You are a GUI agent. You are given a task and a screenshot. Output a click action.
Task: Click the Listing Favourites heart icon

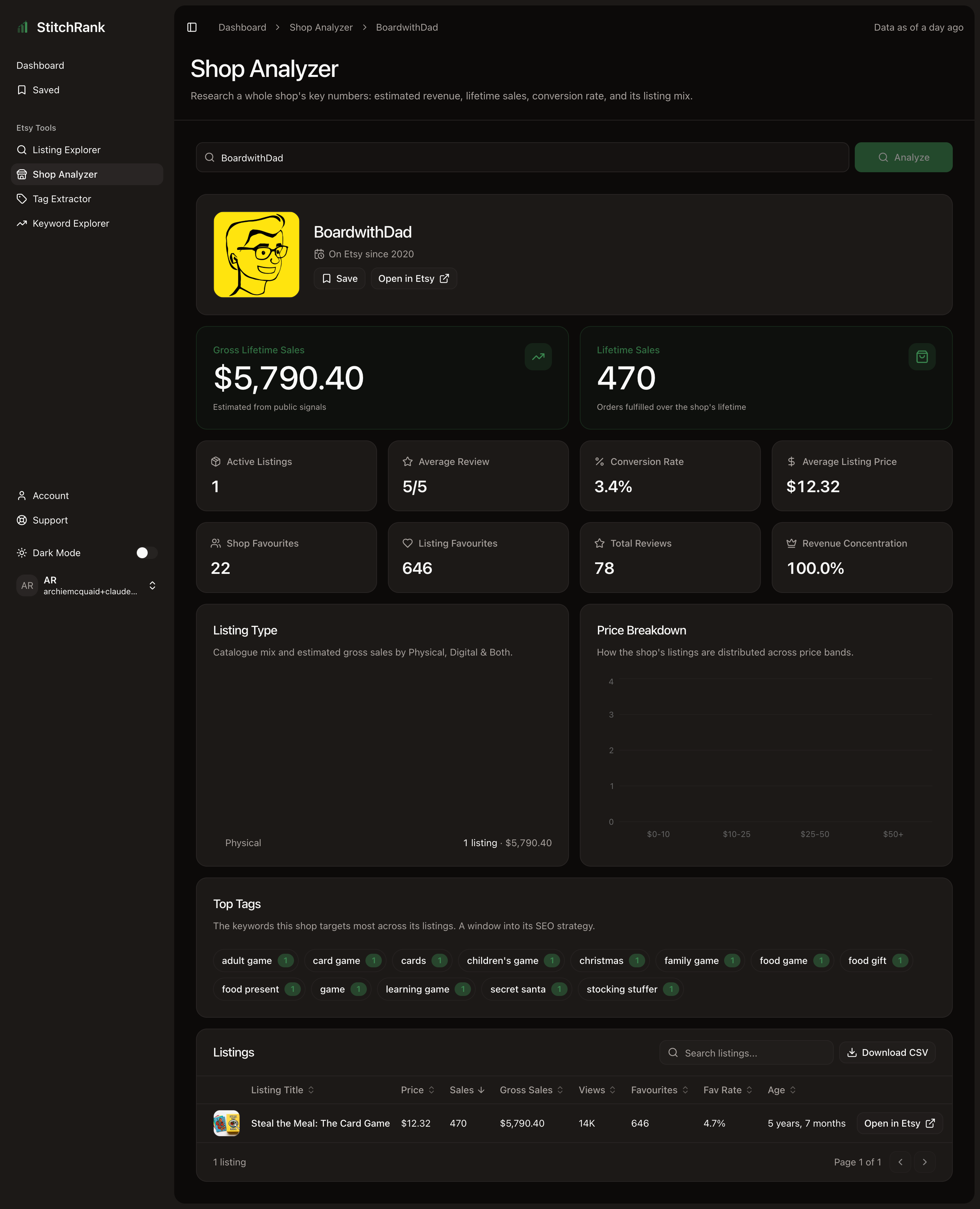coord(408,543)
